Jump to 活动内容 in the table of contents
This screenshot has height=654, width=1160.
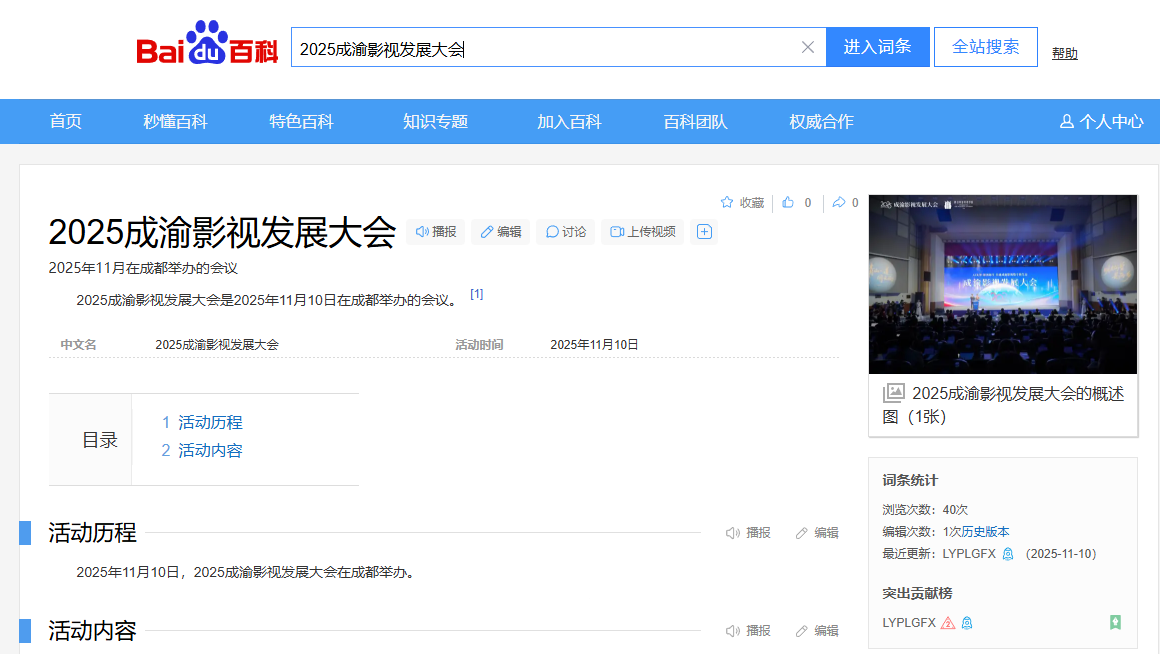coord(210,451)
